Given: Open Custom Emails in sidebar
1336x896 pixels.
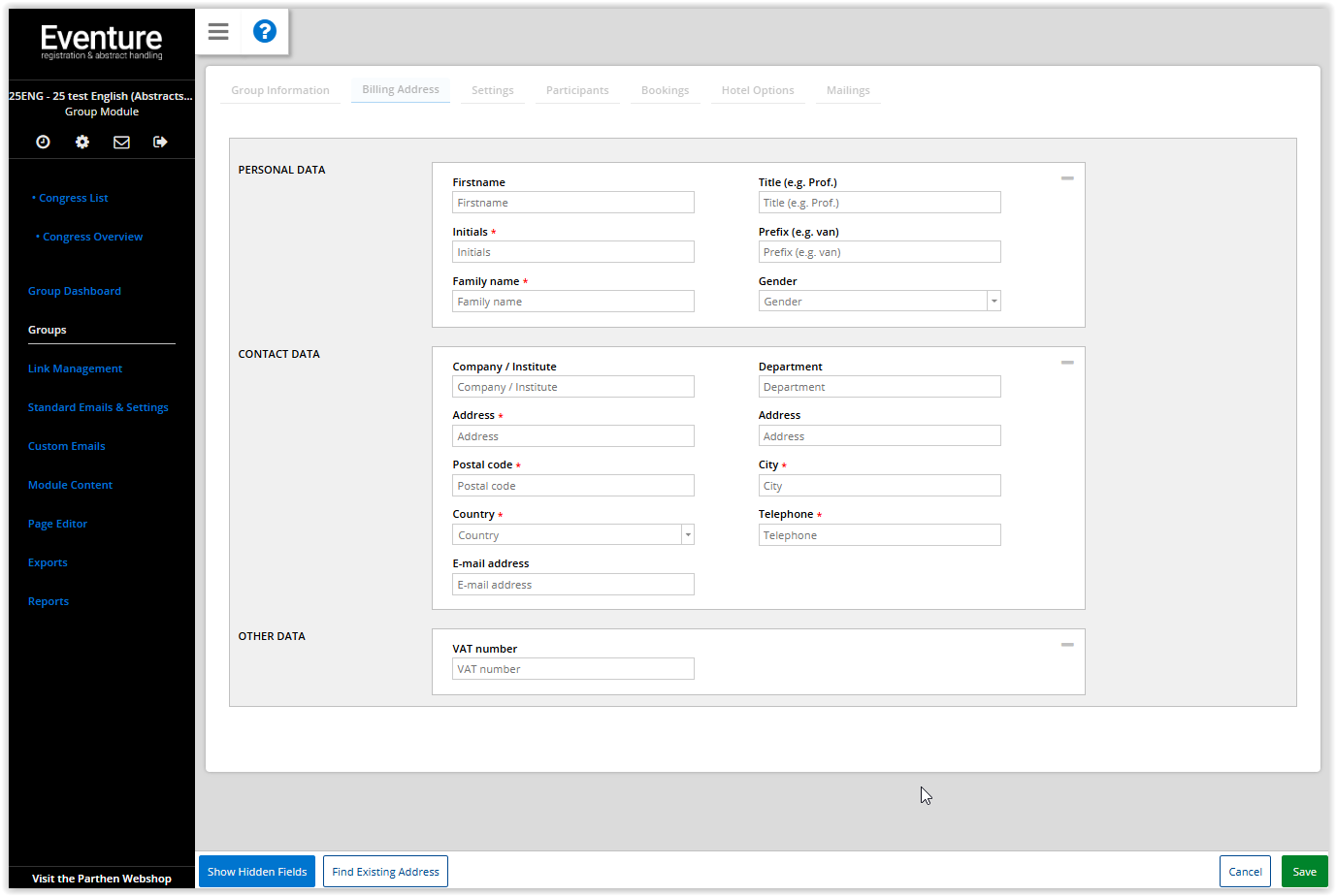Looking at the screenshot, I should [67, 446].
